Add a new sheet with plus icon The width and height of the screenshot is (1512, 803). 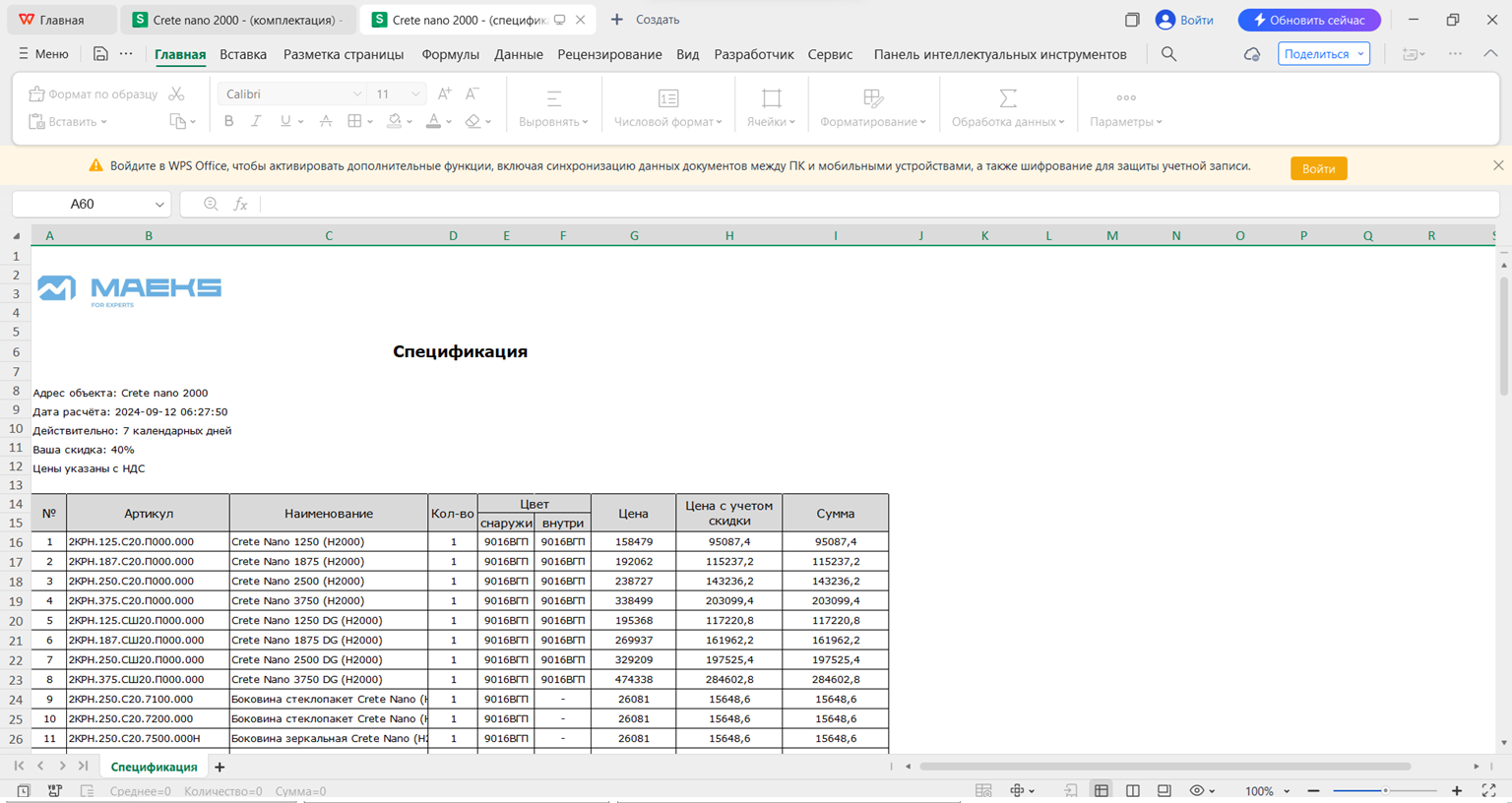click(220, 767)
